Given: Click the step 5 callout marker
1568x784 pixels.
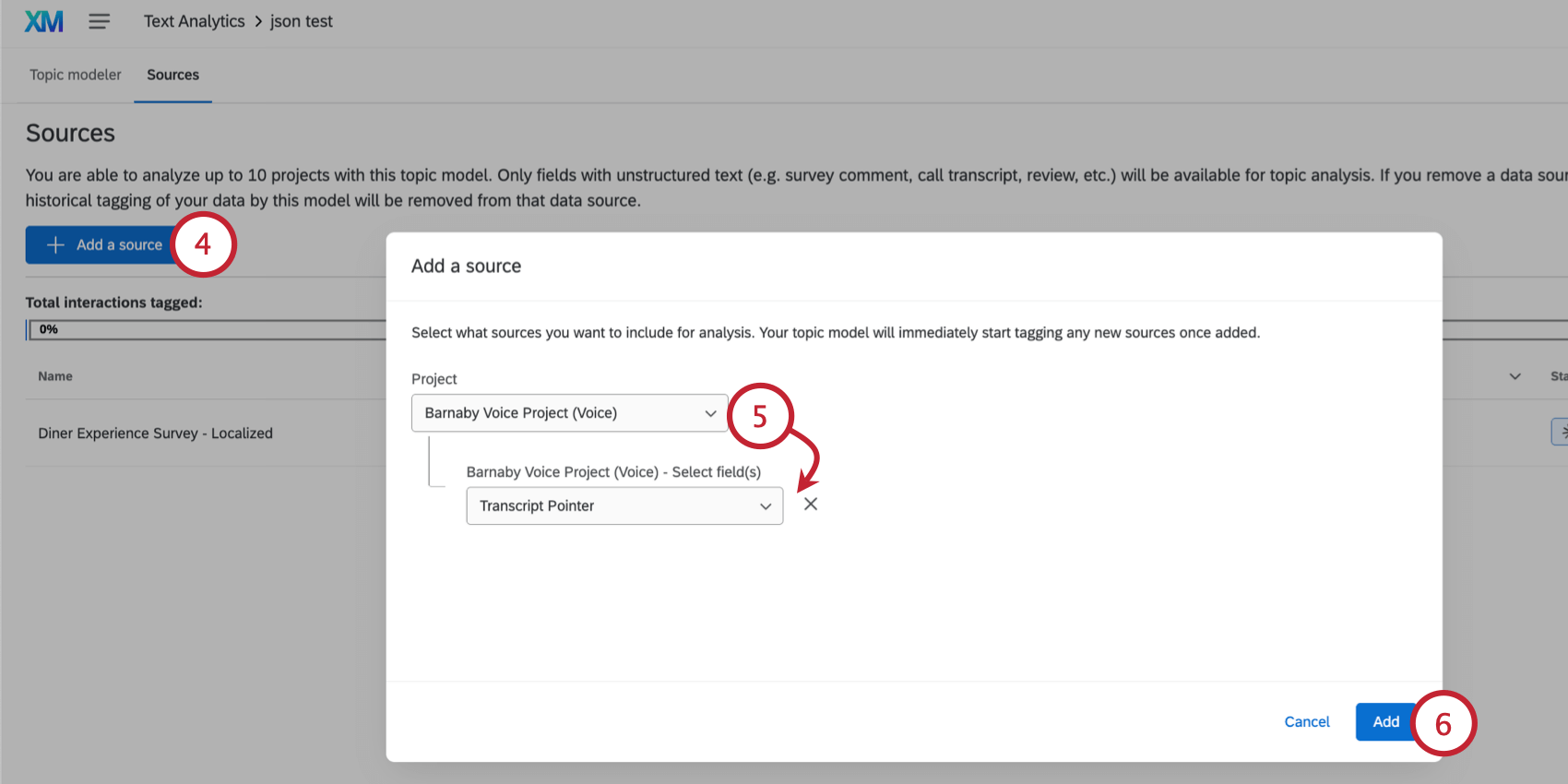Looking at the screenshot, I should [x=760, y=416].
